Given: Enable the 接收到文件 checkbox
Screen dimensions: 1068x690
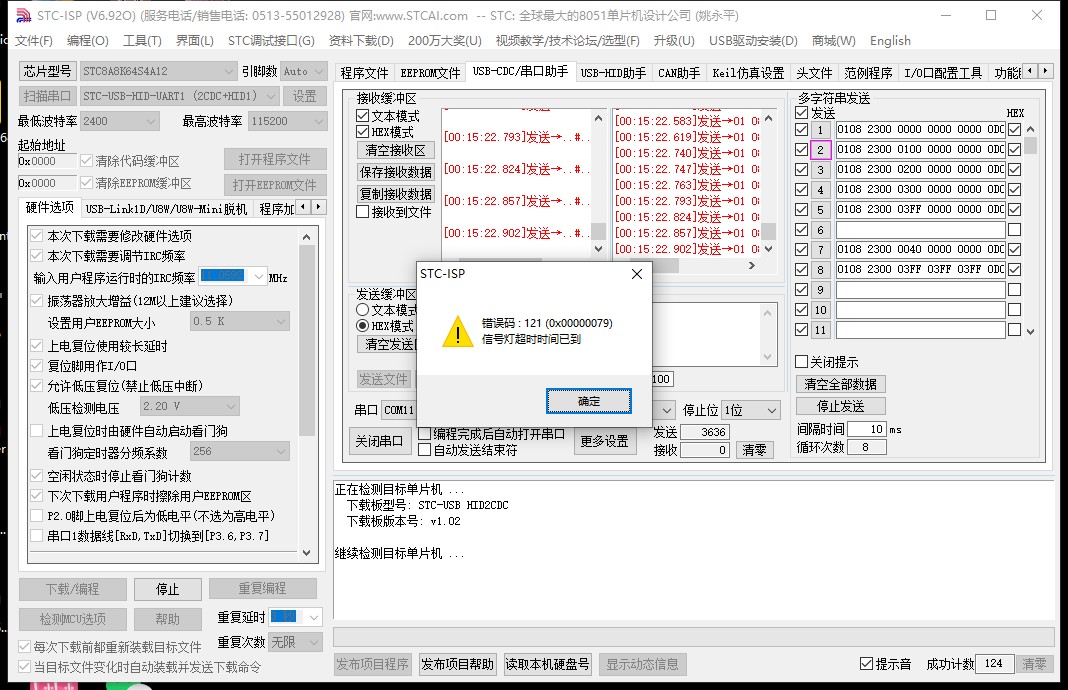Looking at the screenshot, I should tap(363, 212).
